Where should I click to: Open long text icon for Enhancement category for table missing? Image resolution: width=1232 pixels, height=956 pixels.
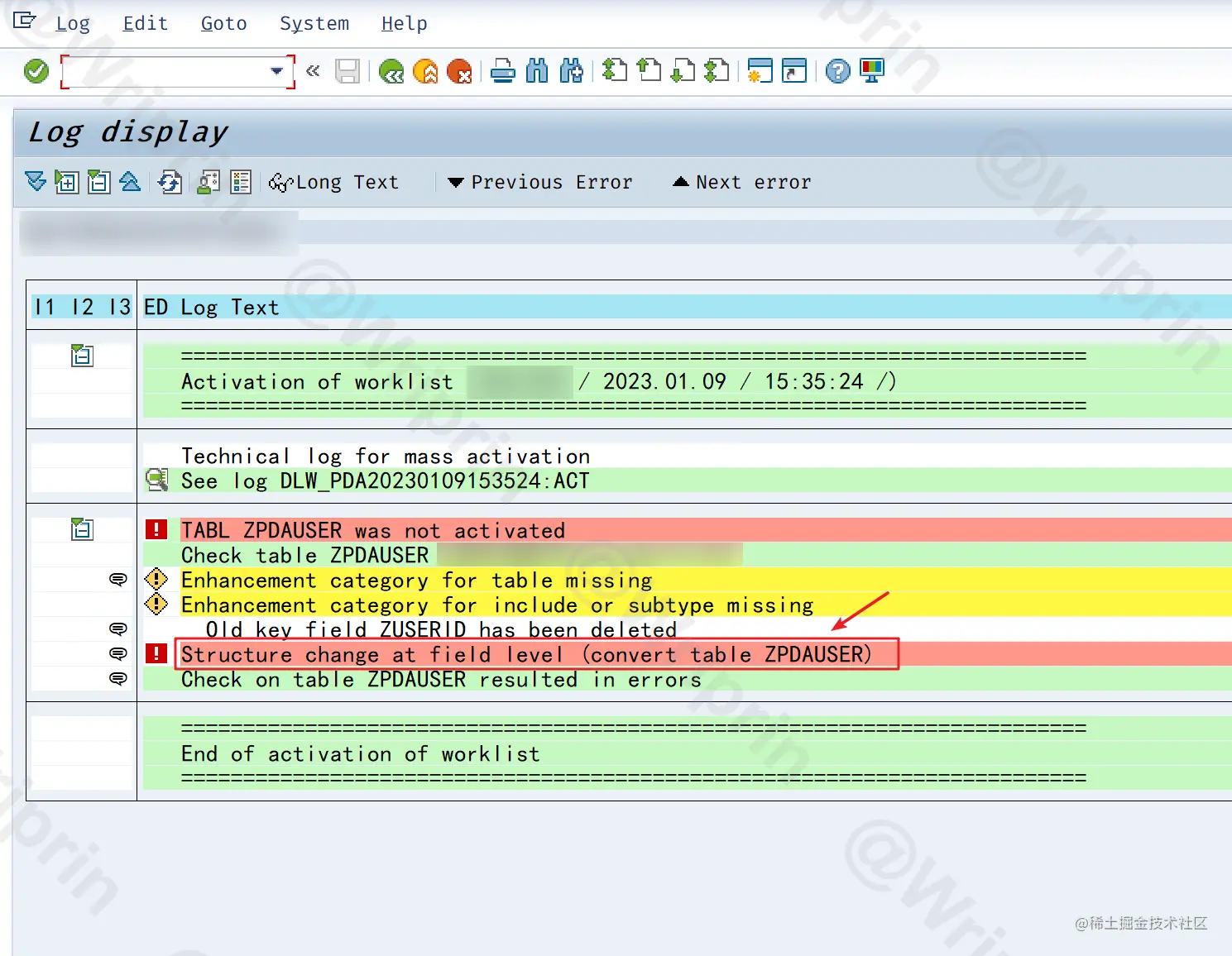coord(118,579)
